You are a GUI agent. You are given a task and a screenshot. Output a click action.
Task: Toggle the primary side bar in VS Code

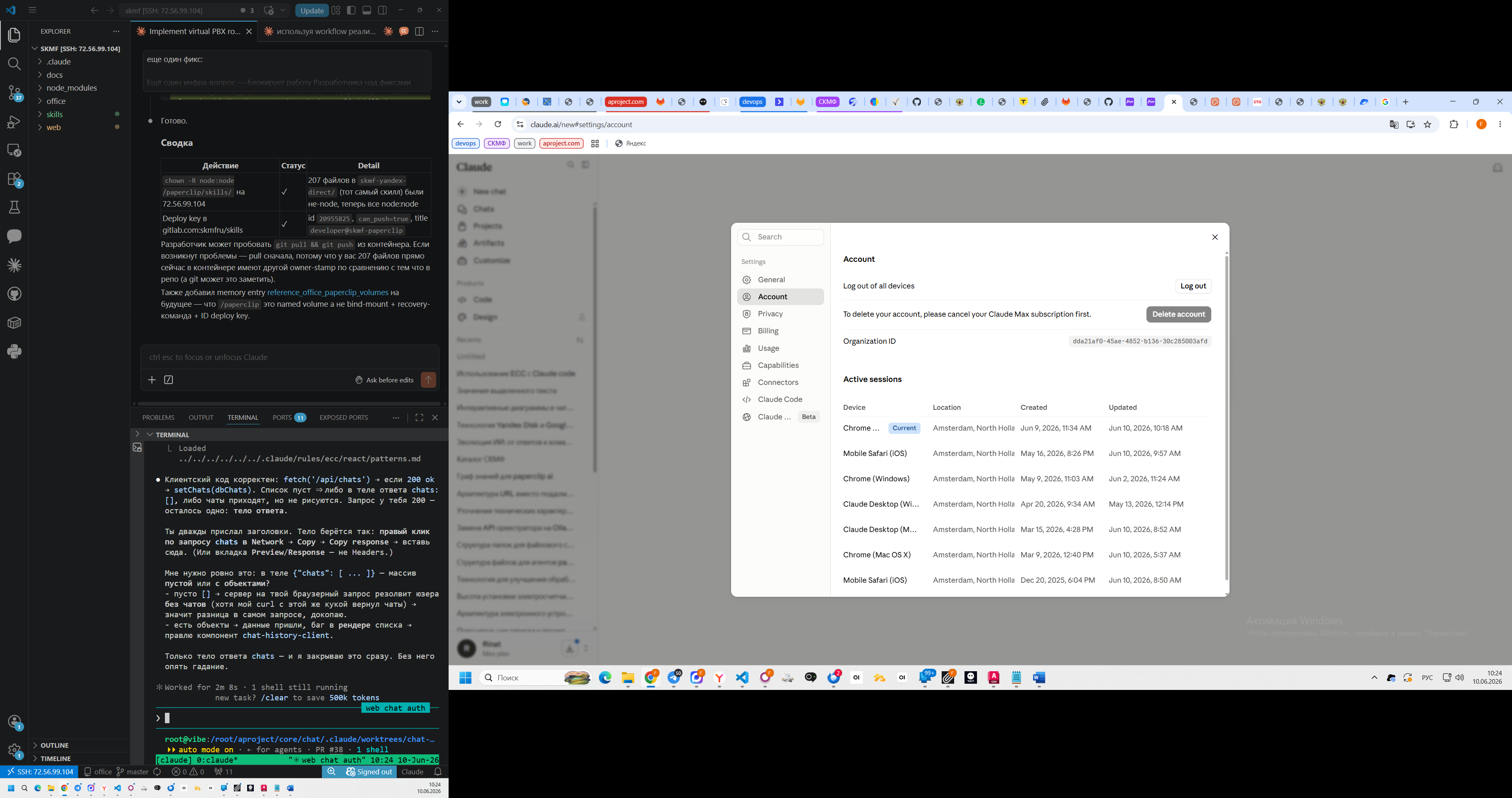(x=351, y=10)
